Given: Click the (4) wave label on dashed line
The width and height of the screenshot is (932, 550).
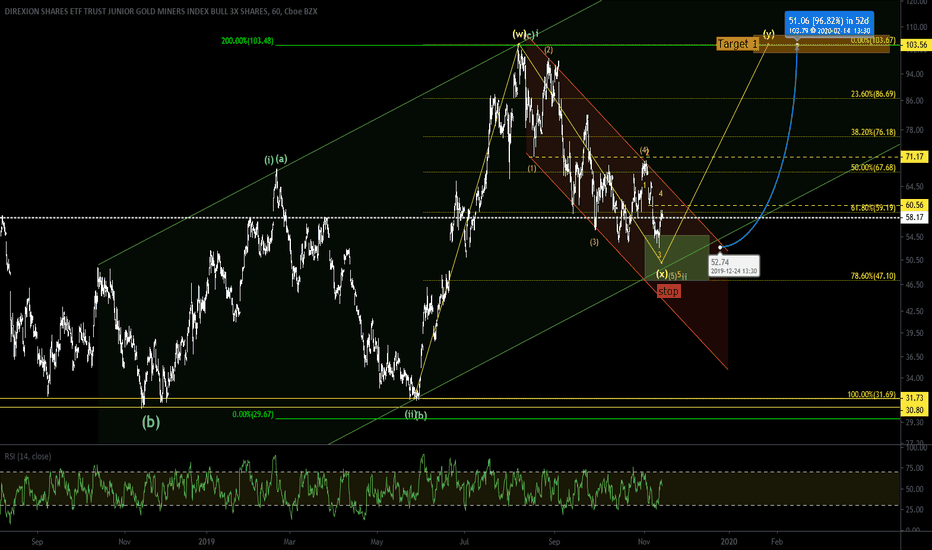Looking at the screenshot, I should pos(644,150).
